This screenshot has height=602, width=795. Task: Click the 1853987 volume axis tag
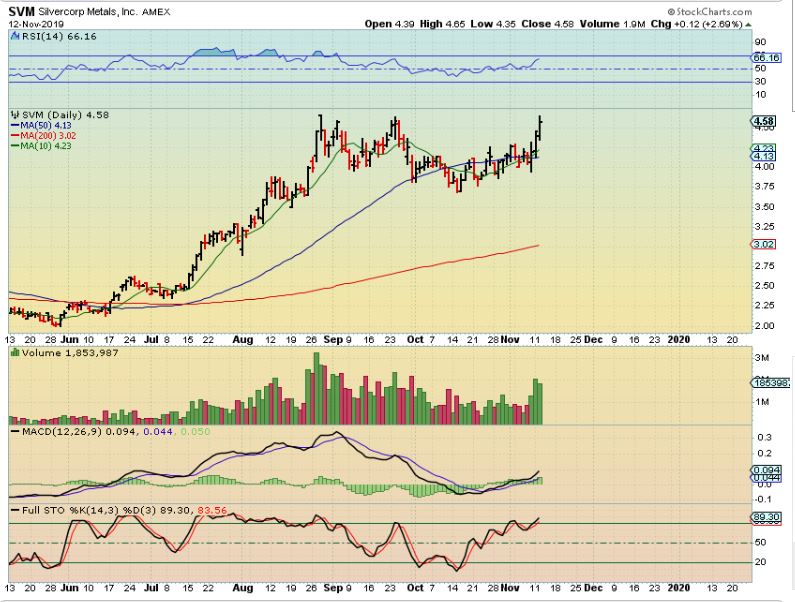click(x=771, y=383)
